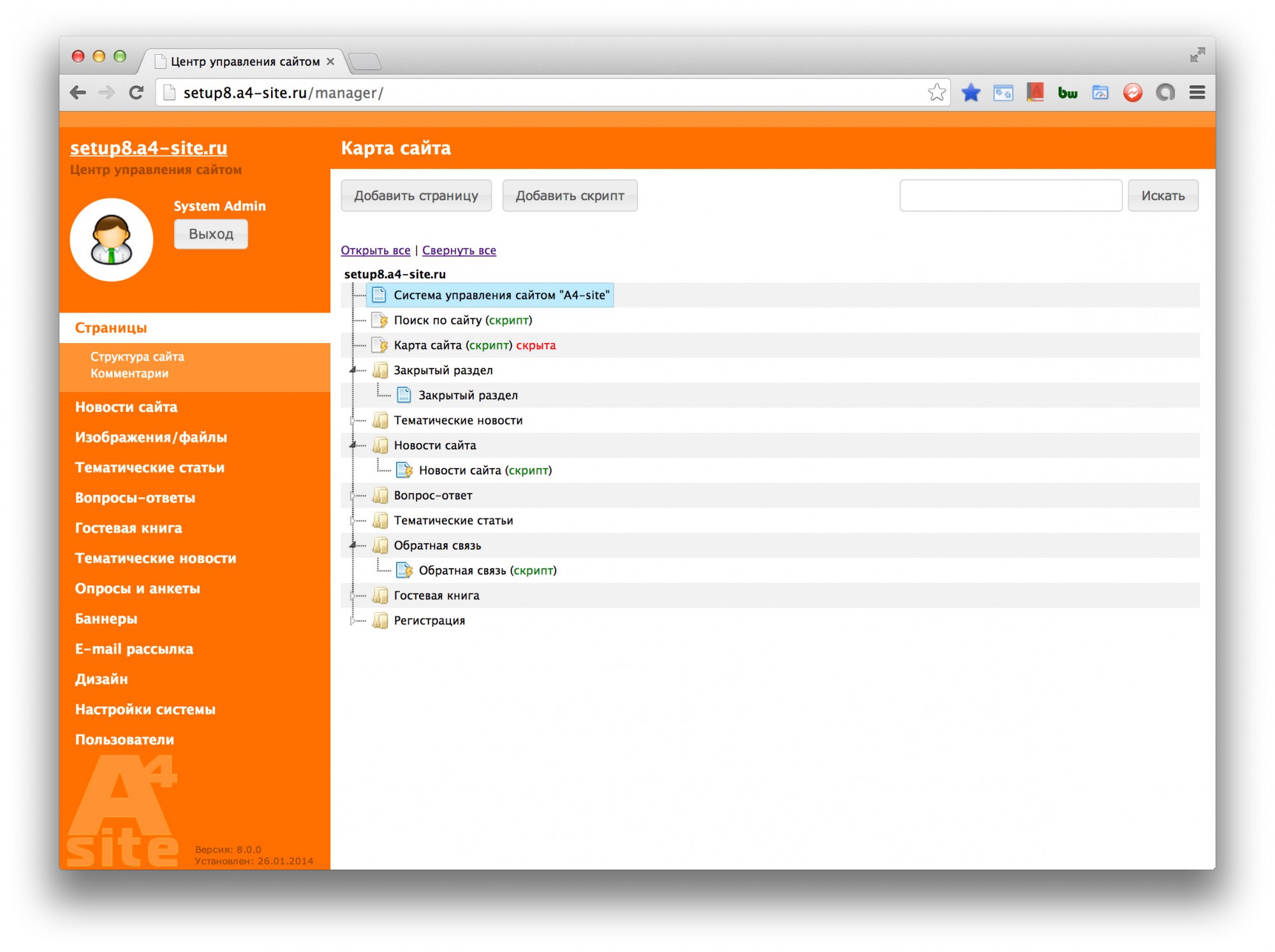Click the Поиск по сайту script icon
The width and height of the screenshot is (1275, 952).
pos(380,320)
